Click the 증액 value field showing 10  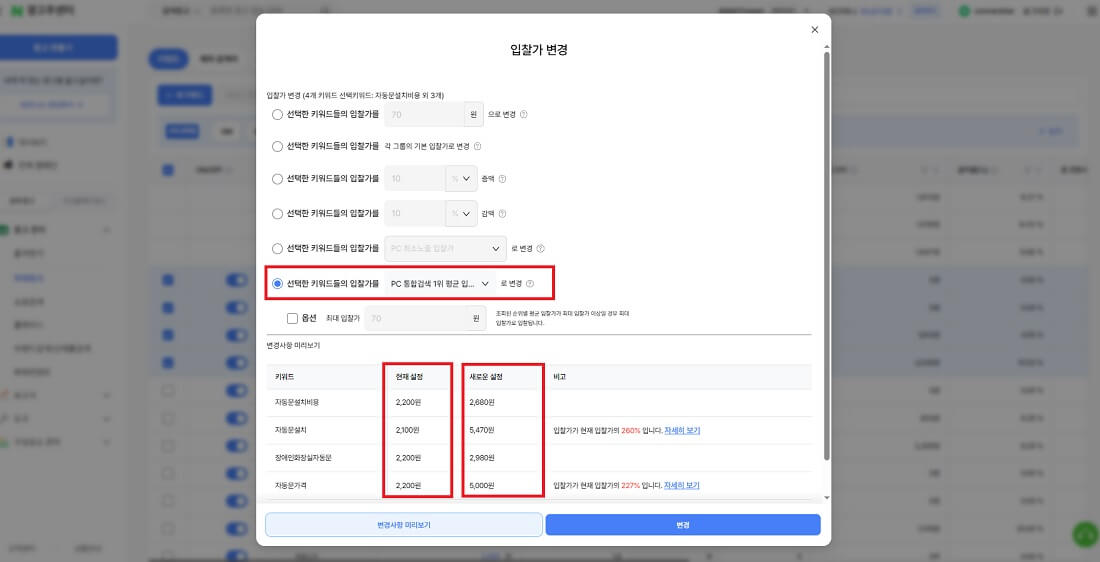coord(415,179)
